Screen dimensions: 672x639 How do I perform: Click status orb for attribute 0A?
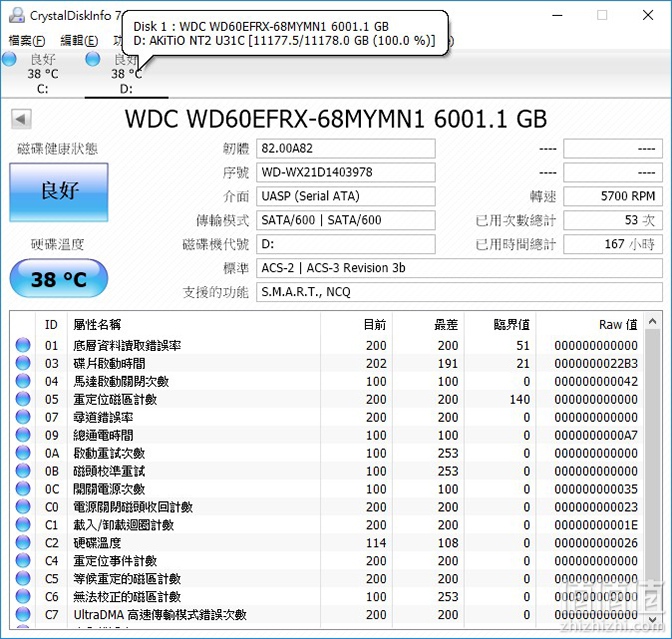pyautogui.click(x=23, y=453)
